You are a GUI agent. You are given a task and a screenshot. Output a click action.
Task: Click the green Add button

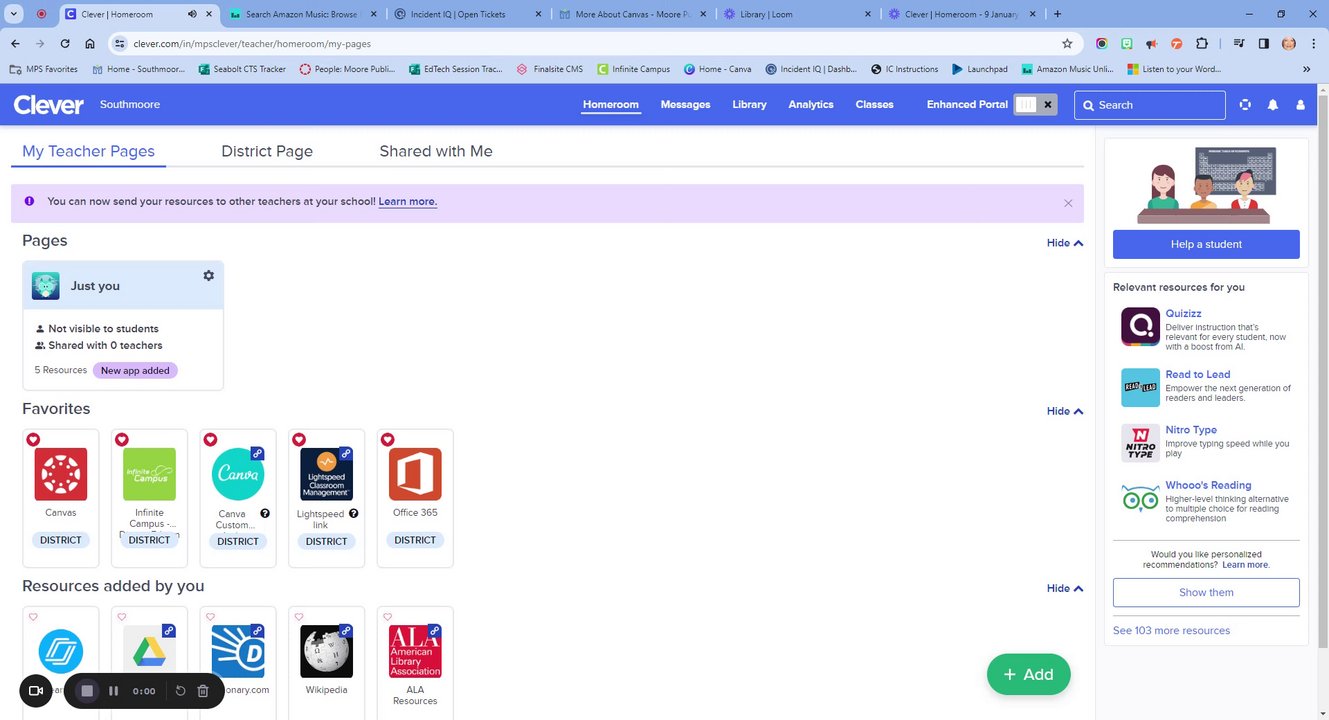[x=1028, y=674]
